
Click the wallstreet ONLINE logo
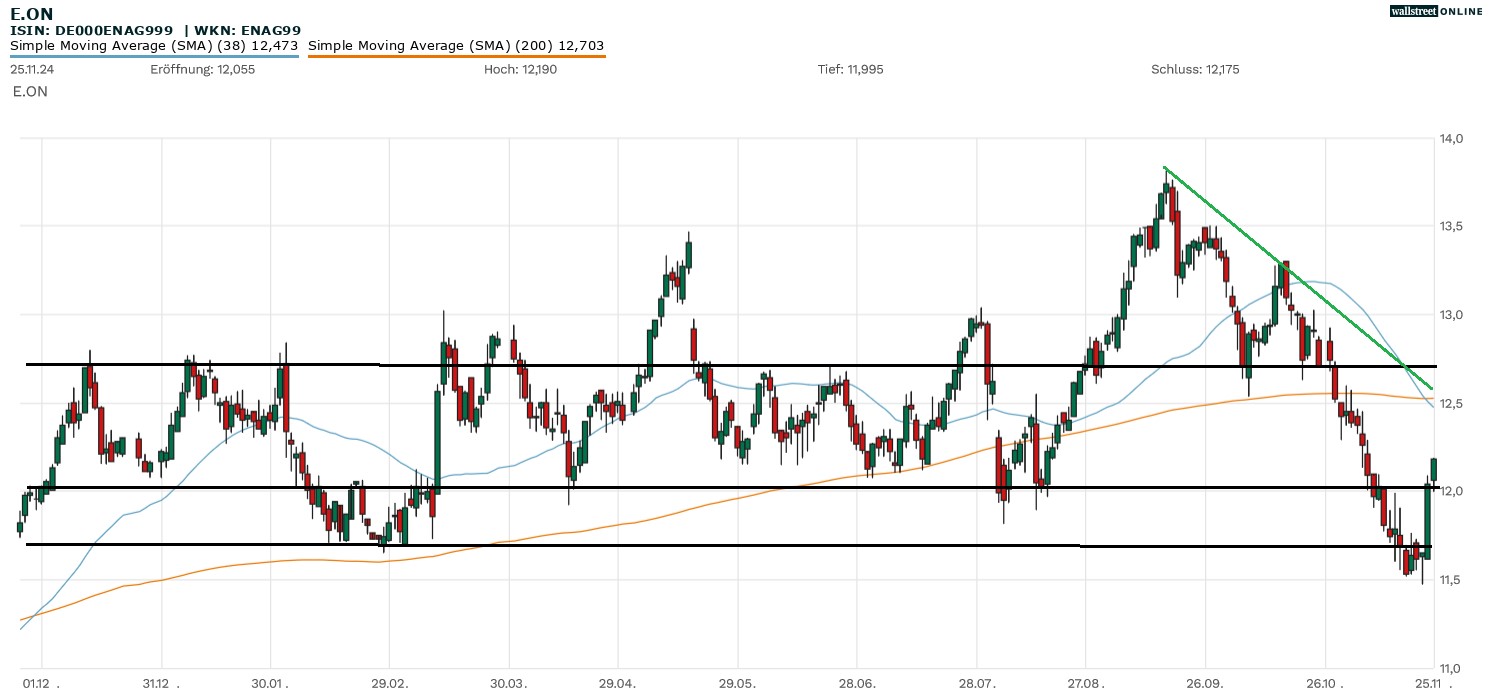(1436, 11)
